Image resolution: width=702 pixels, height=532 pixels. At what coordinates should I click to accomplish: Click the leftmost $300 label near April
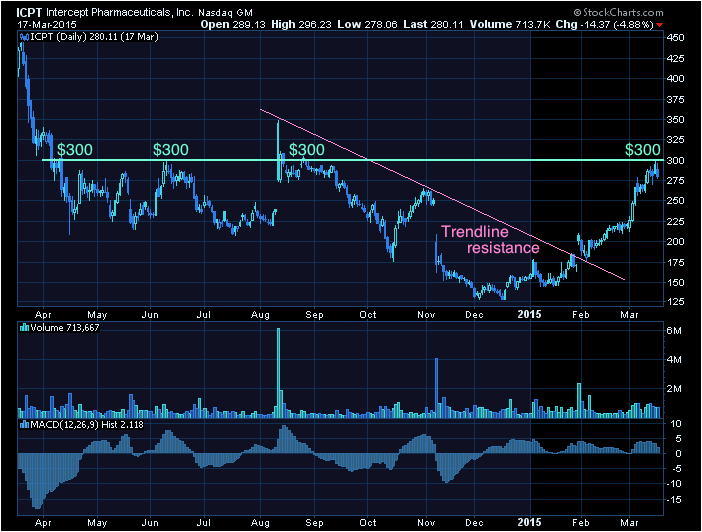coord(75,149)
